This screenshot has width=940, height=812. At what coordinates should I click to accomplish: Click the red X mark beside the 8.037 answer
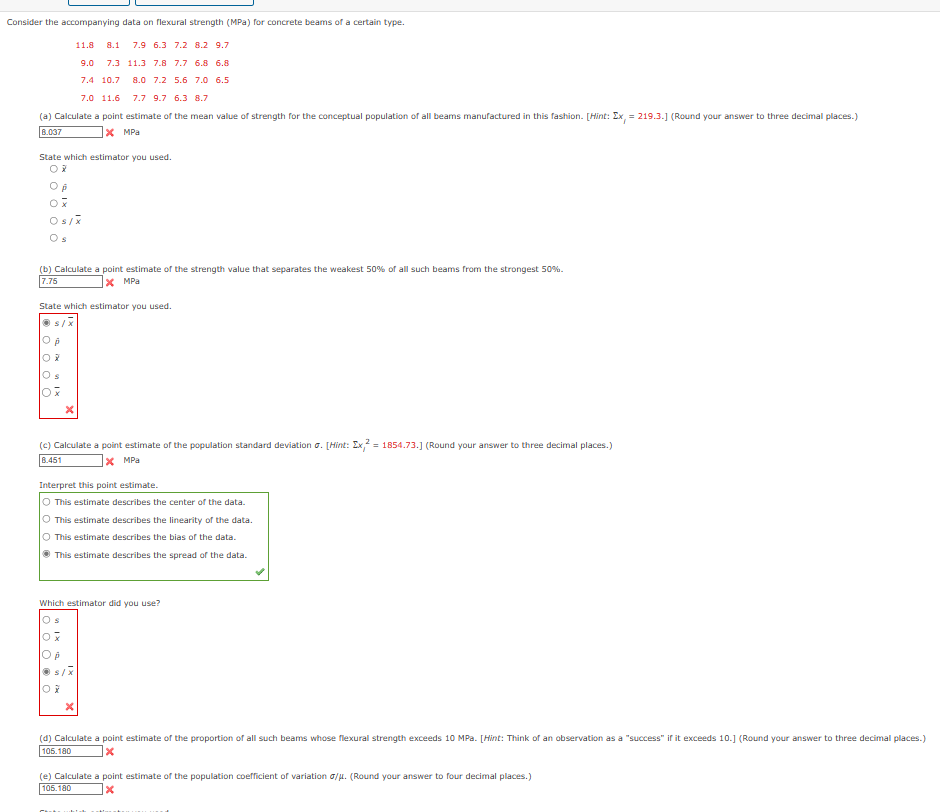(110, 133)
